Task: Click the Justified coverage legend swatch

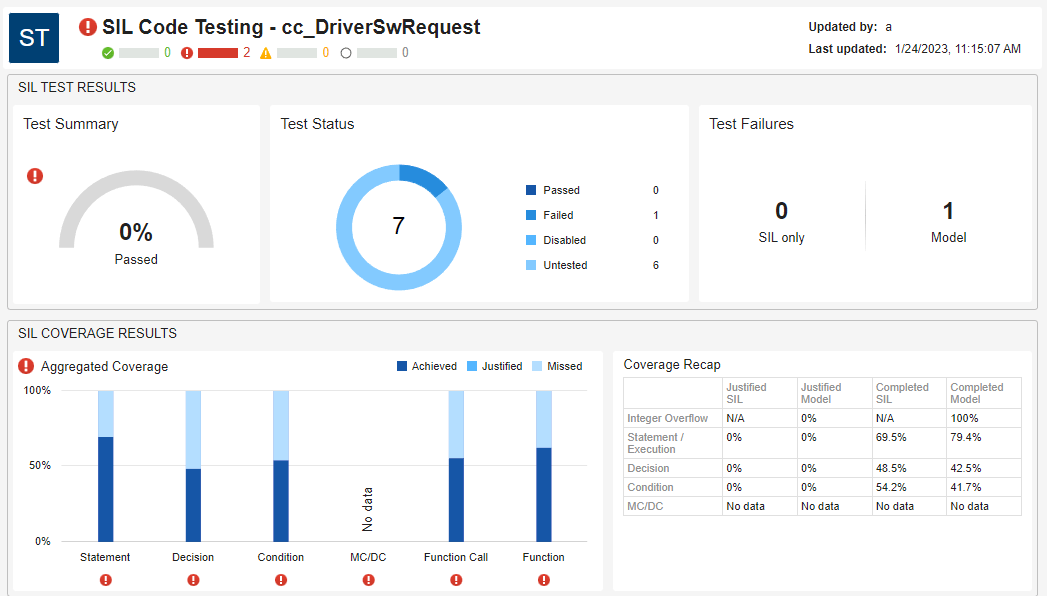Action: 472,366
